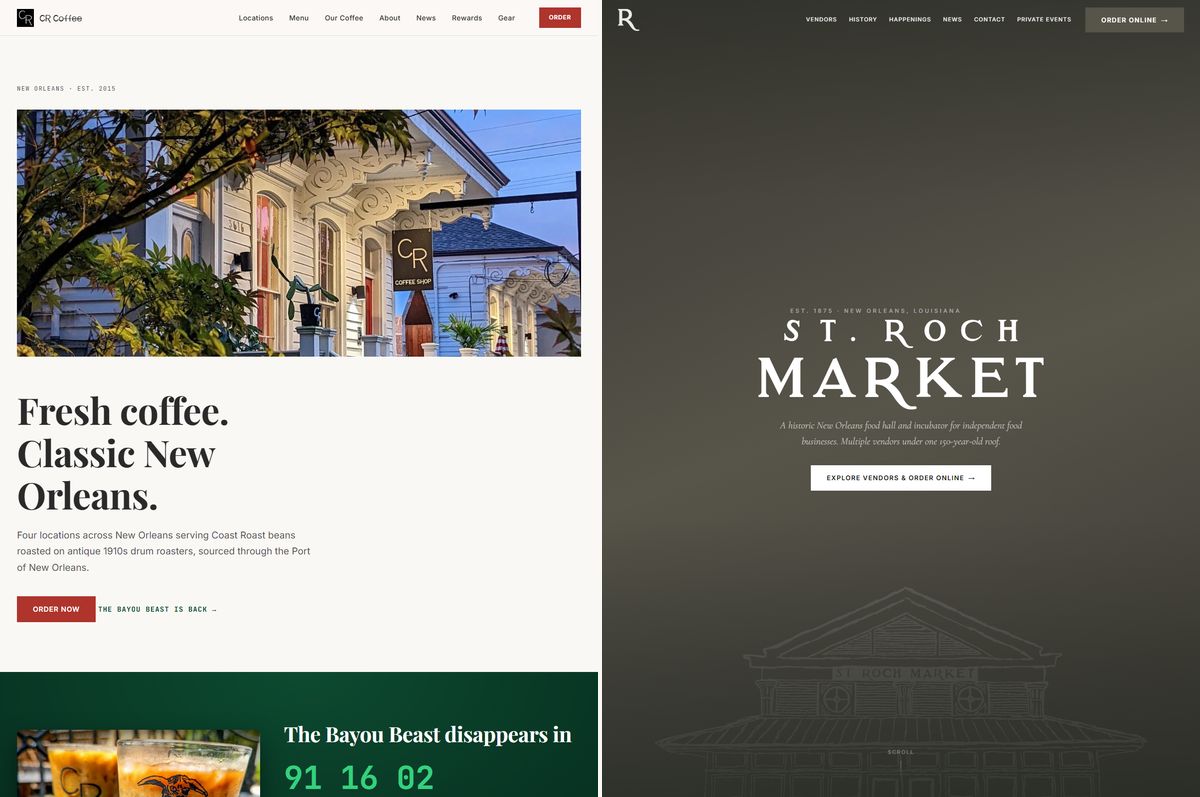Click the Bayou Beast iced drink photo
The height and width of the screenshot is (797, 1200).
coord(138,763)
